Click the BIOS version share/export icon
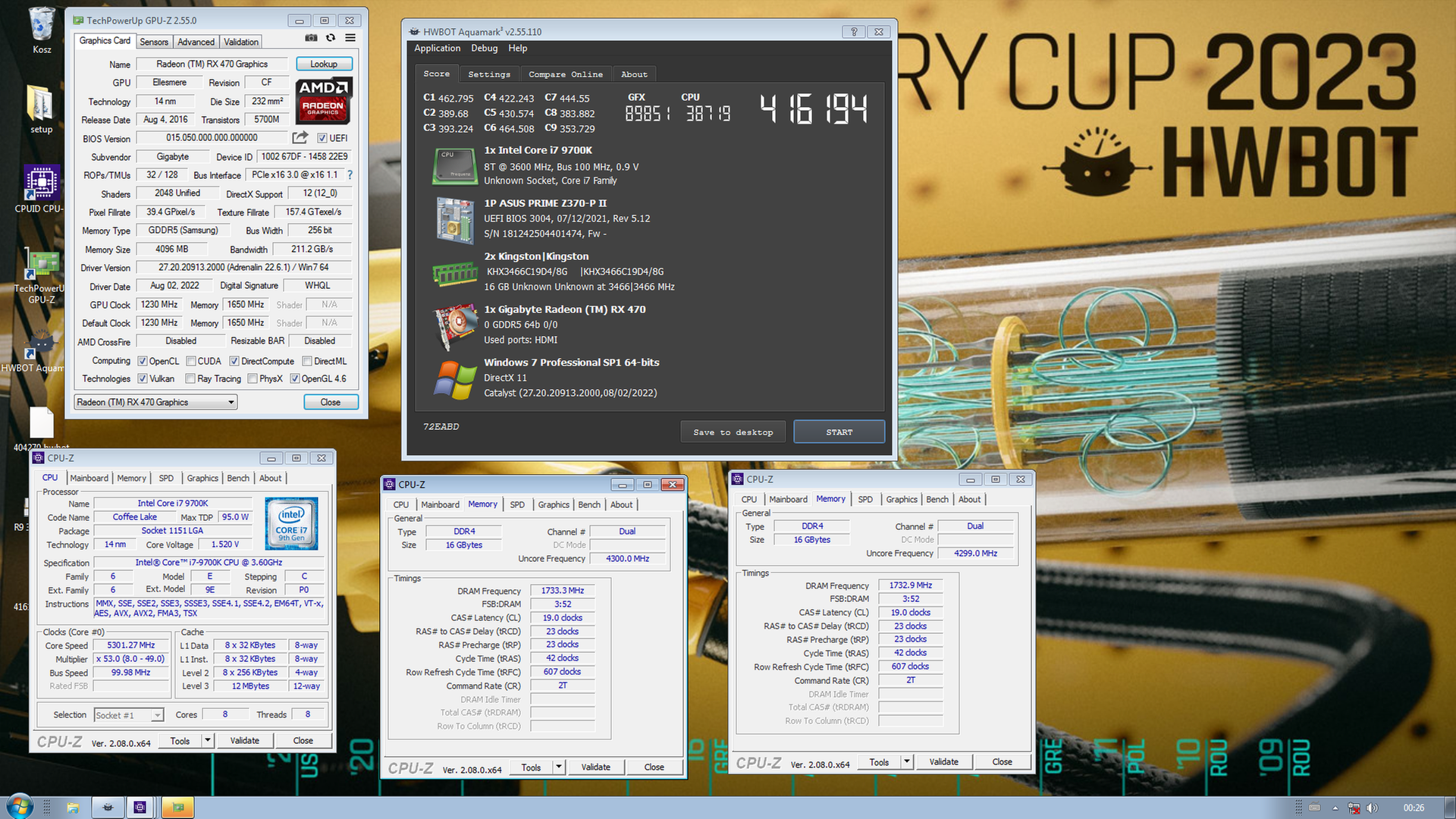1456x819 pixels. click(x=300, y=138)
